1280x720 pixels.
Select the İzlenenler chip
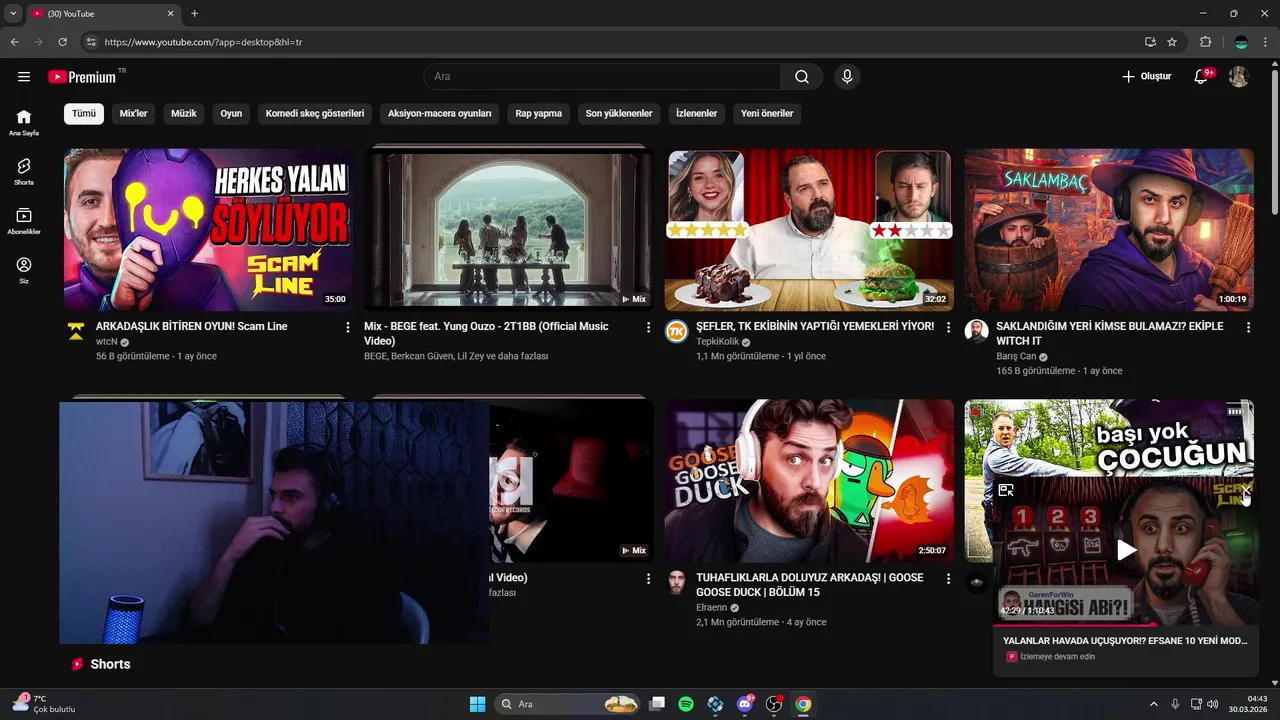coord(696,113)
